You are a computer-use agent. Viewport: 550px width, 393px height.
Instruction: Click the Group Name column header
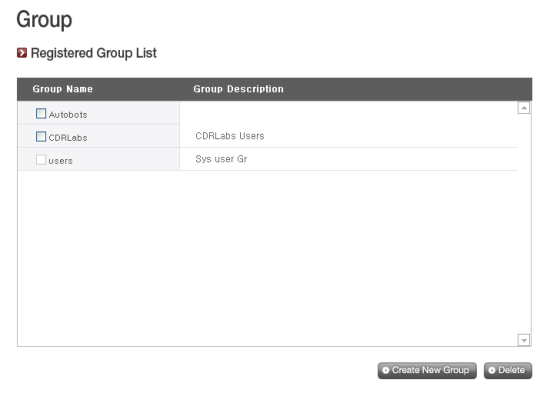pos(63,89)
